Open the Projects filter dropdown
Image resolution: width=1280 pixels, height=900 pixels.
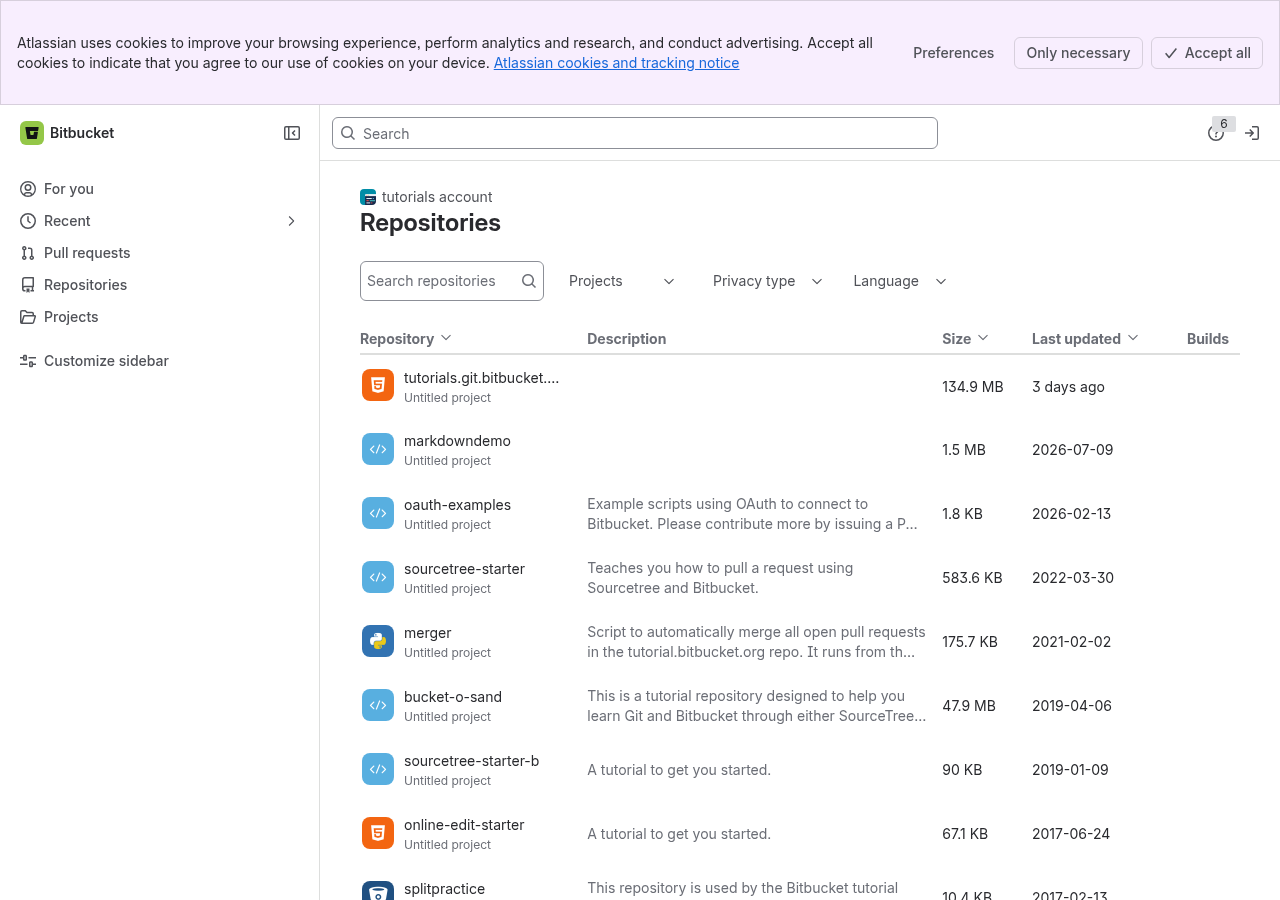(622, 281)
